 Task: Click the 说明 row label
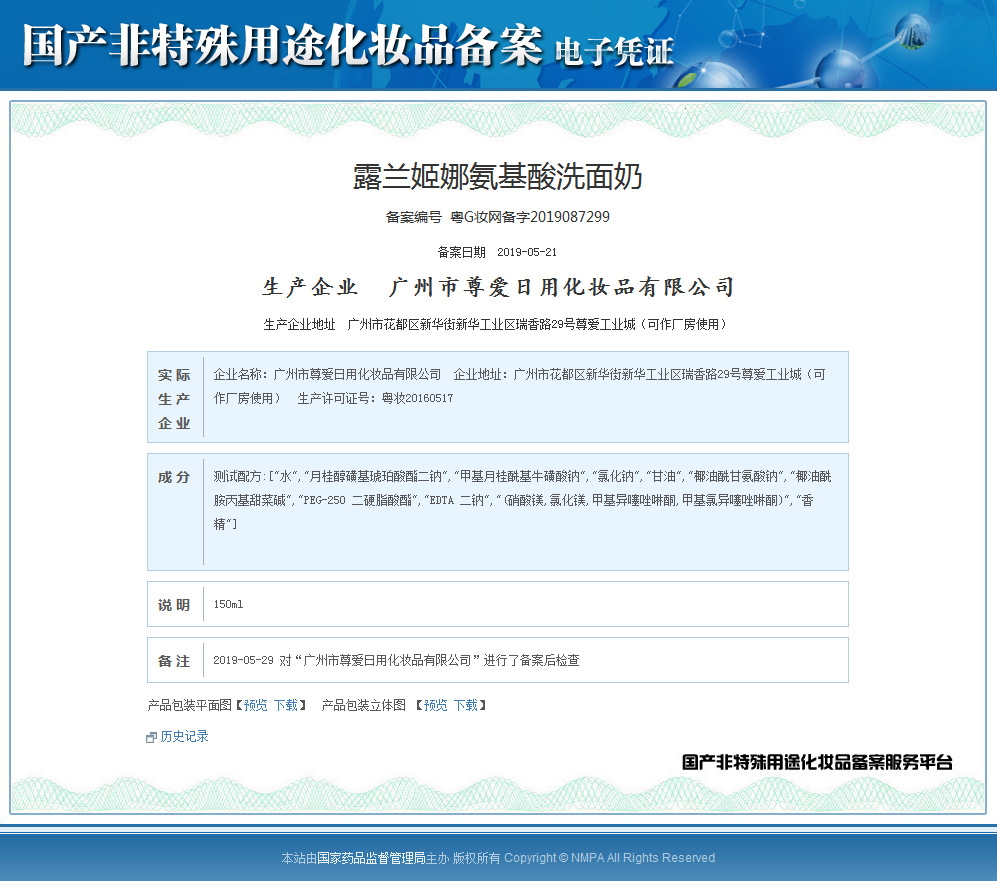(x=174, y=605)
